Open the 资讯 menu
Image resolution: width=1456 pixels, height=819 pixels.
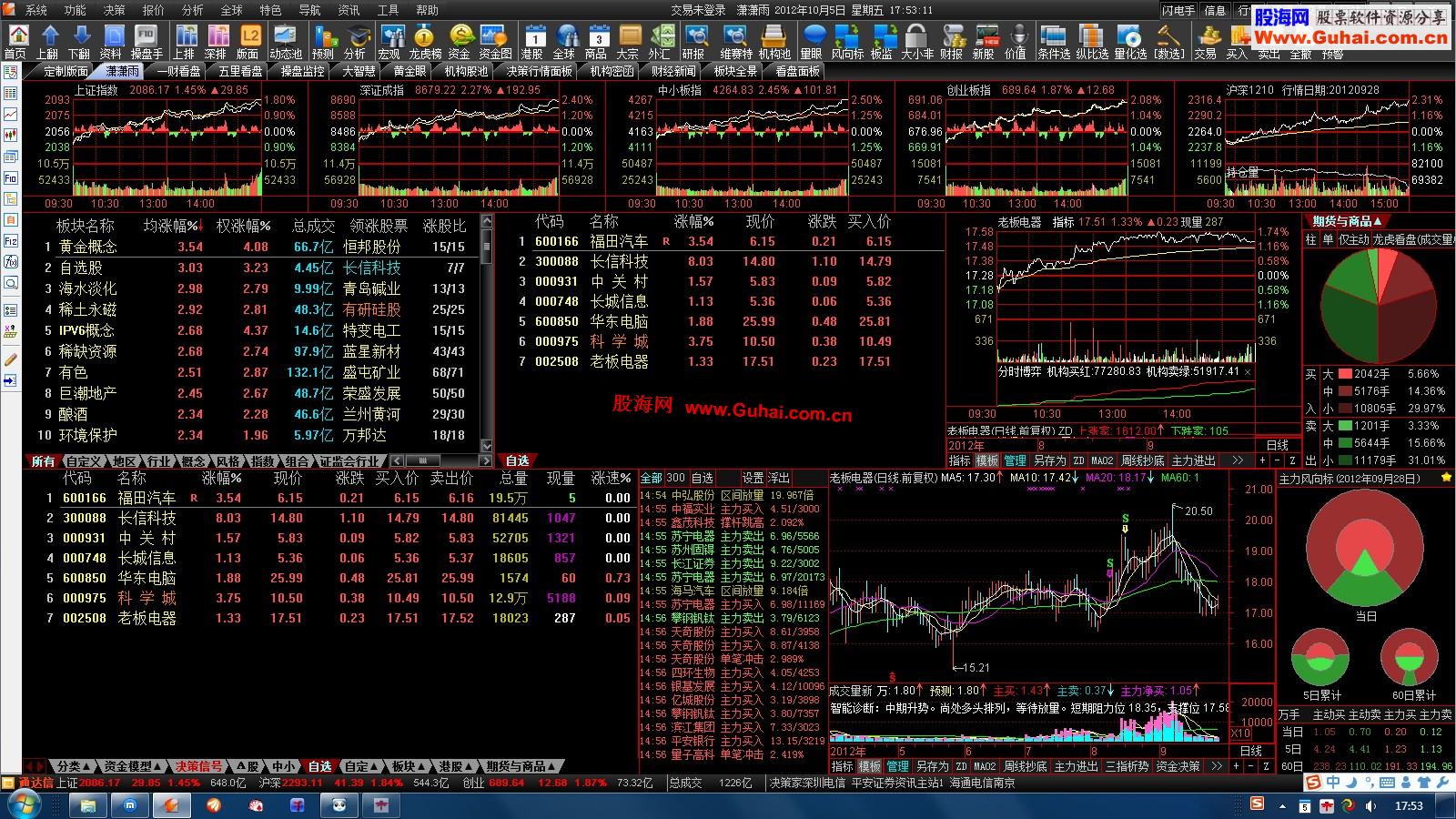(349, 10)
